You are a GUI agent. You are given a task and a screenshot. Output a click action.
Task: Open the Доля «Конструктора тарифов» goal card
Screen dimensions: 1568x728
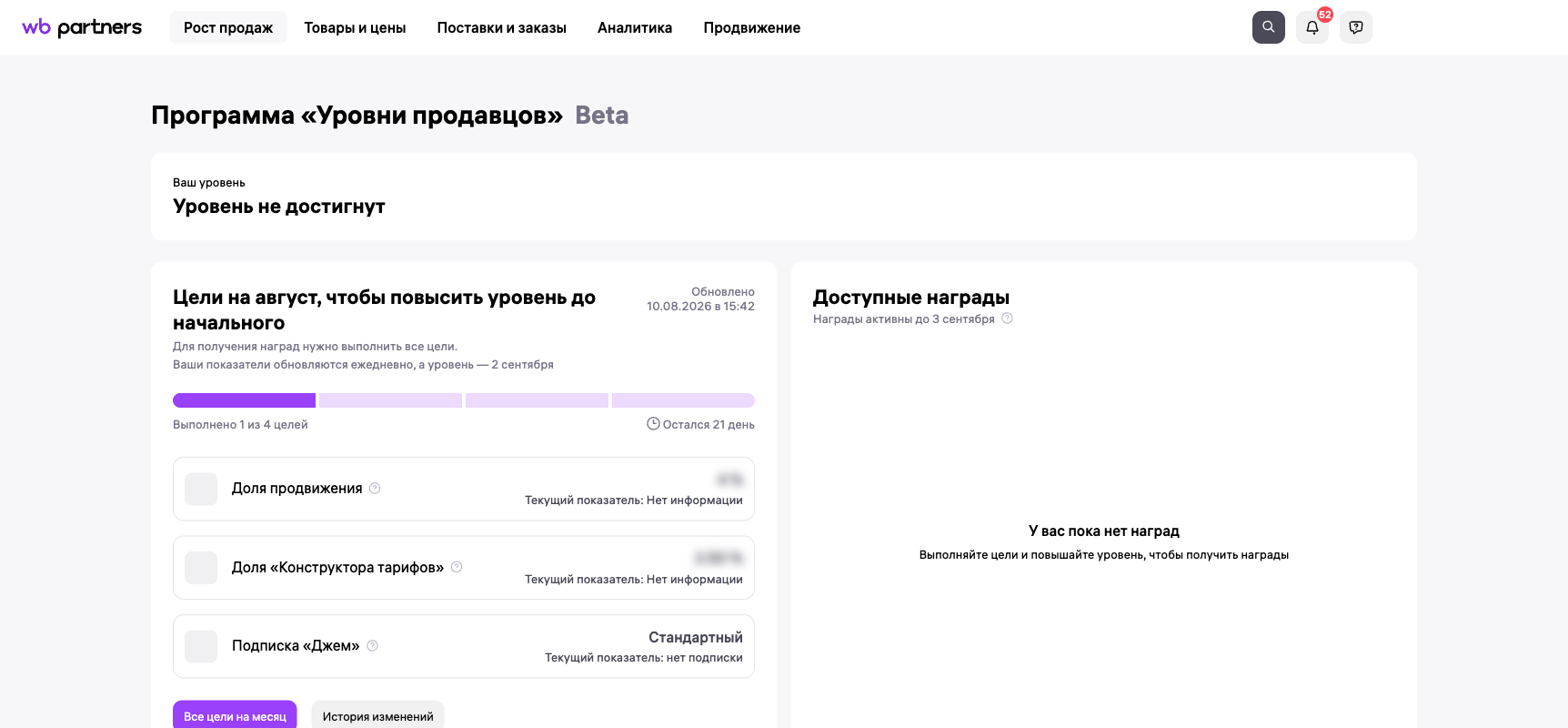coord(464,568)
